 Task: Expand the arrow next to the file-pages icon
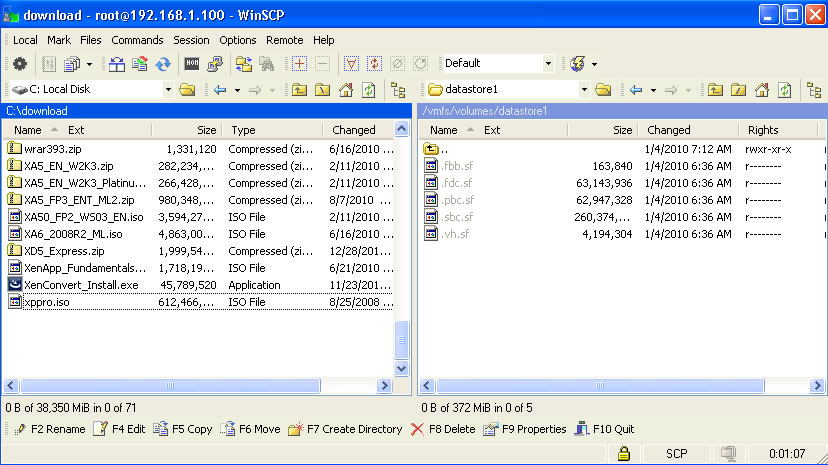pyautogui.click(x=89, y=64)
